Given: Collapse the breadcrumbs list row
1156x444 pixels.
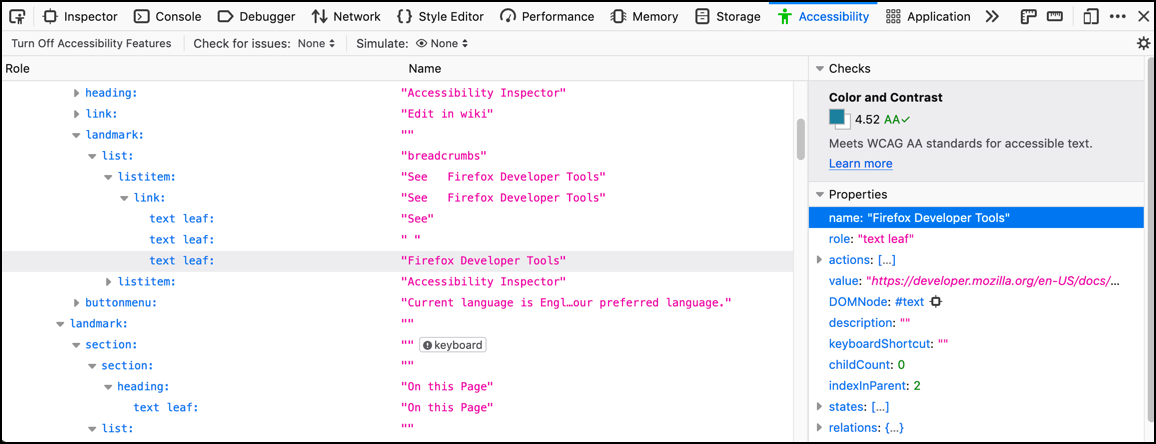Looking at the screenshot, I should pyautogui.click(x=92, y=156).
